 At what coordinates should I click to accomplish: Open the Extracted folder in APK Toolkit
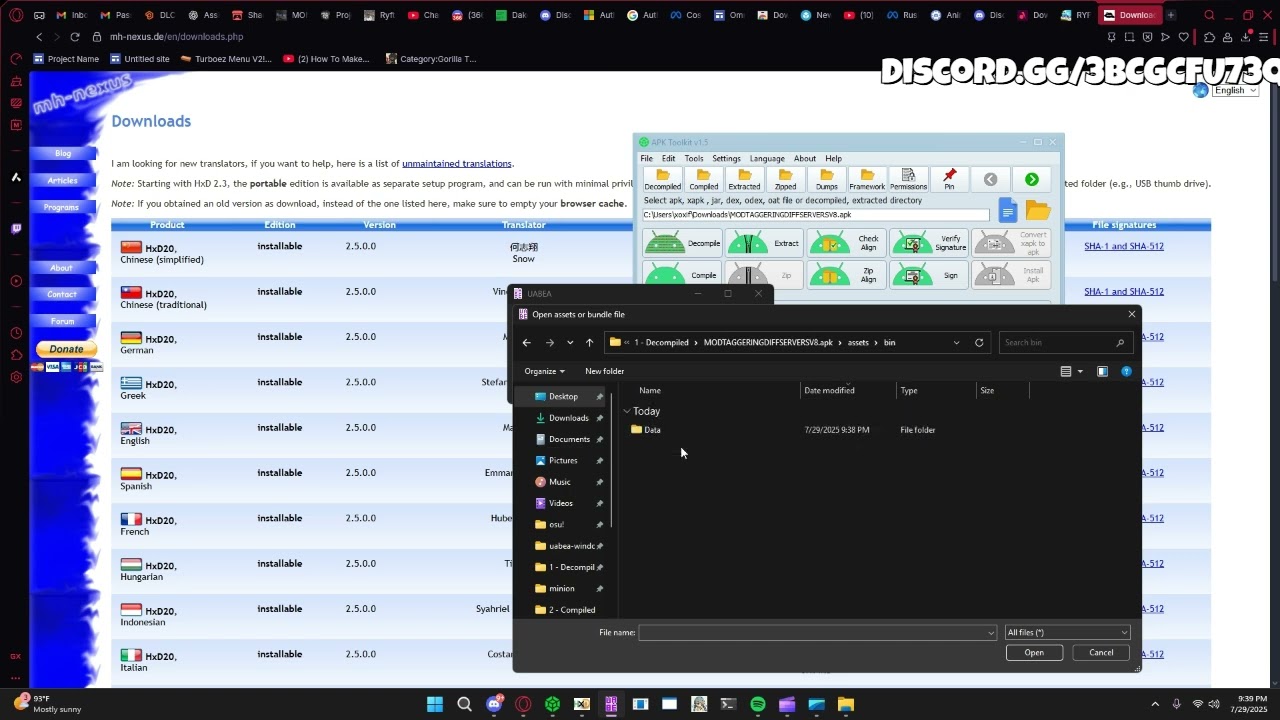744,180
